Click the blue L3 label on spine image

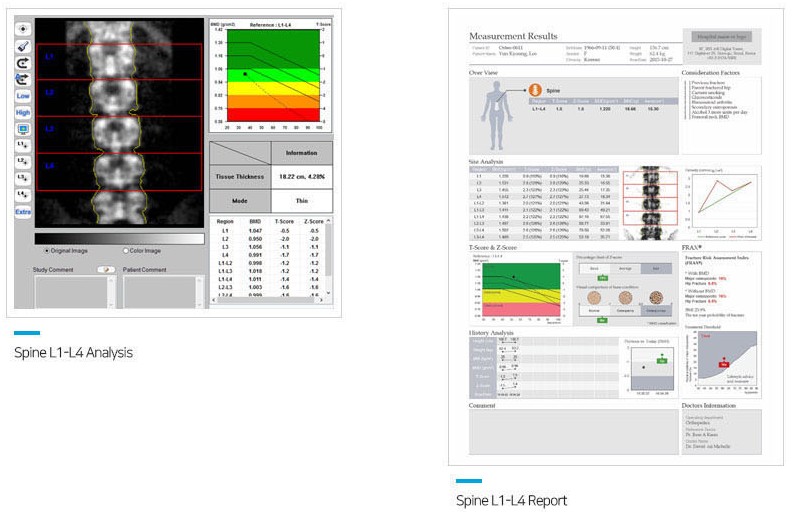pos(50,129)
